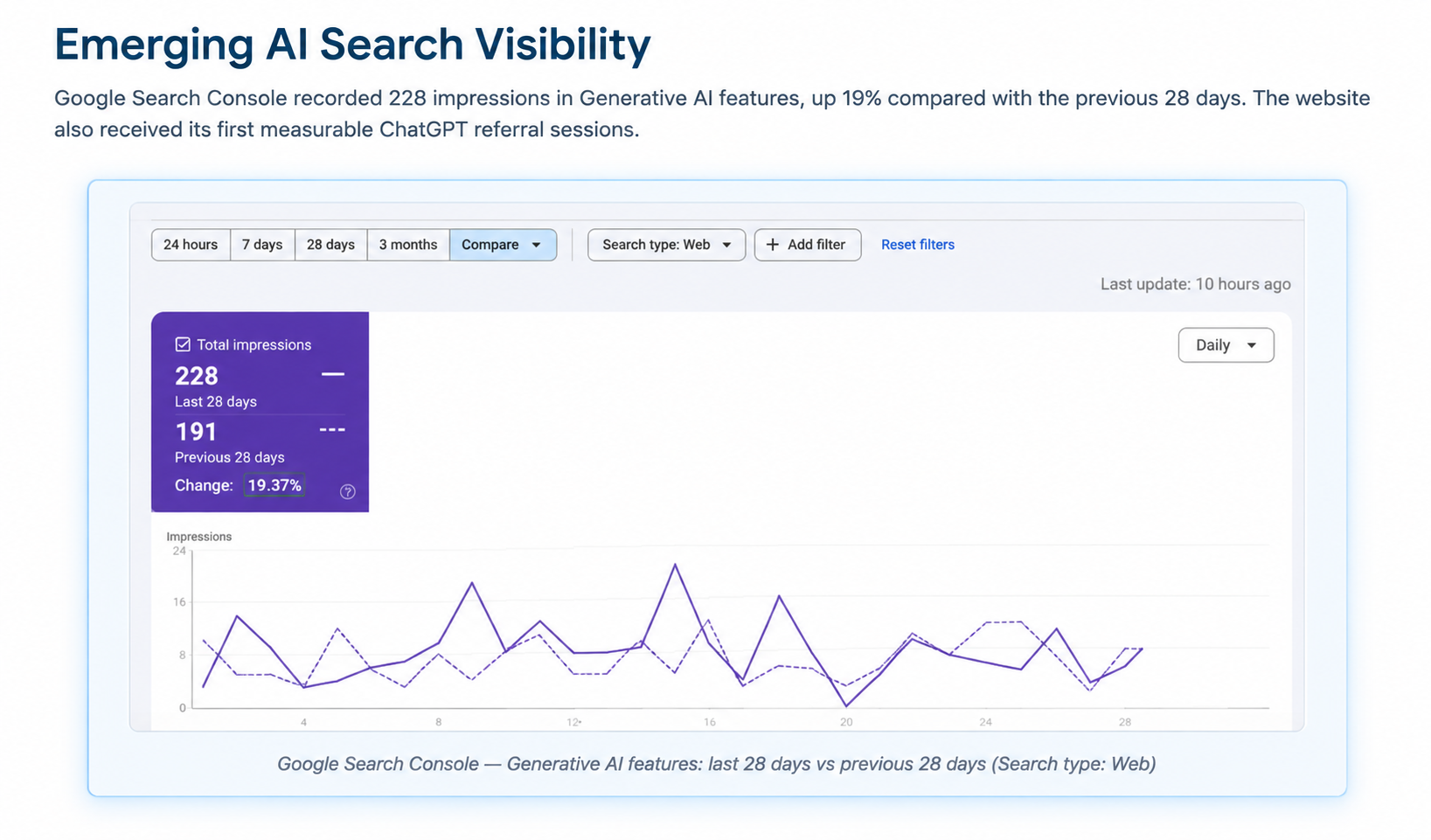Toggle the Total impressions checkbox
The height and width of the screenshot is (840, 1431).
tap(183, 344)
